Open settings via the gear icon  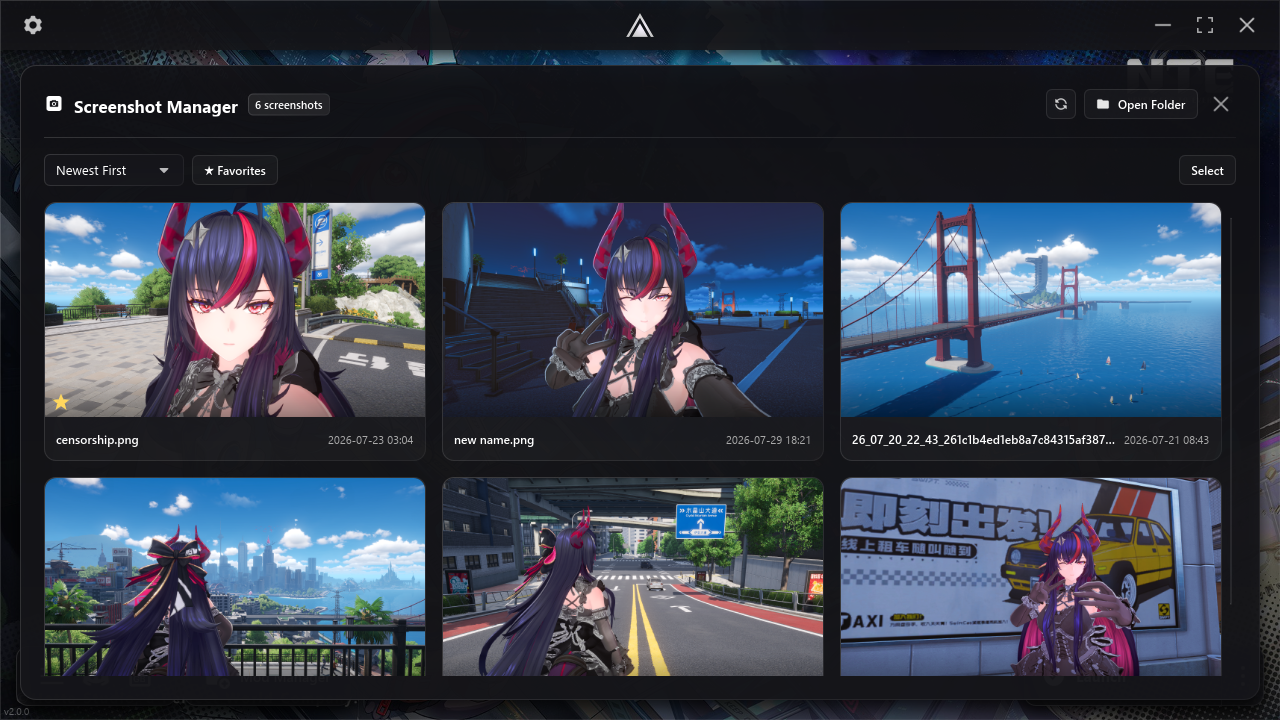[x=33, y=25]
